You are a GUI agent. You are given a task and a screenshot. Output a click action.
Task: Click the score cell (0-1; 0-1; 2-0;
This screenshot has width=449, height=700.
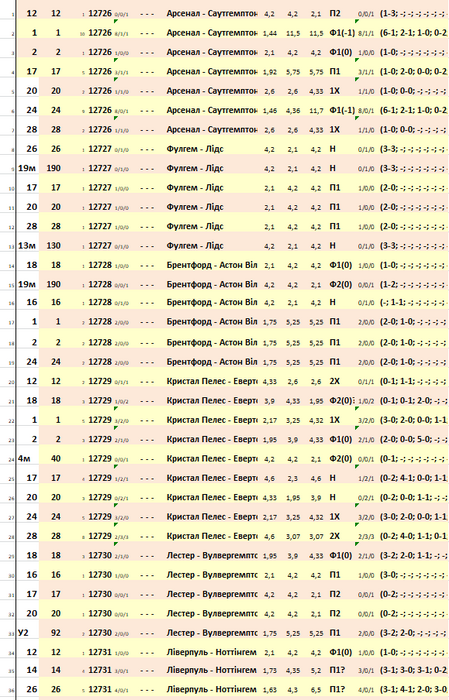click(x=414, y=400)
